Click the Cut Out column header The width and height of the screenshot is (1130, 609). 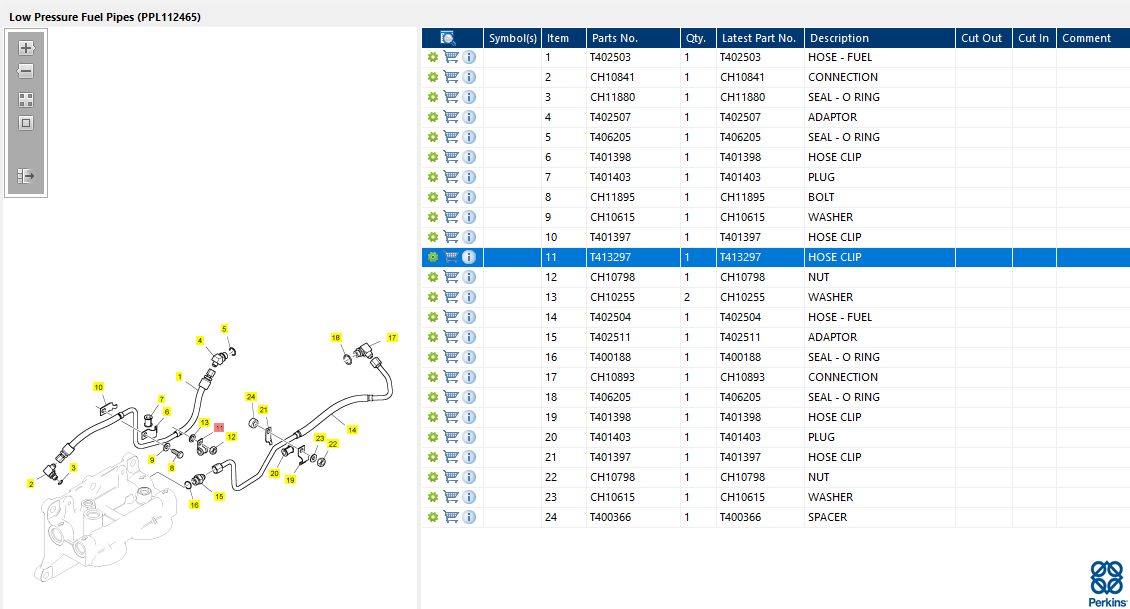[x=984, y=38]
